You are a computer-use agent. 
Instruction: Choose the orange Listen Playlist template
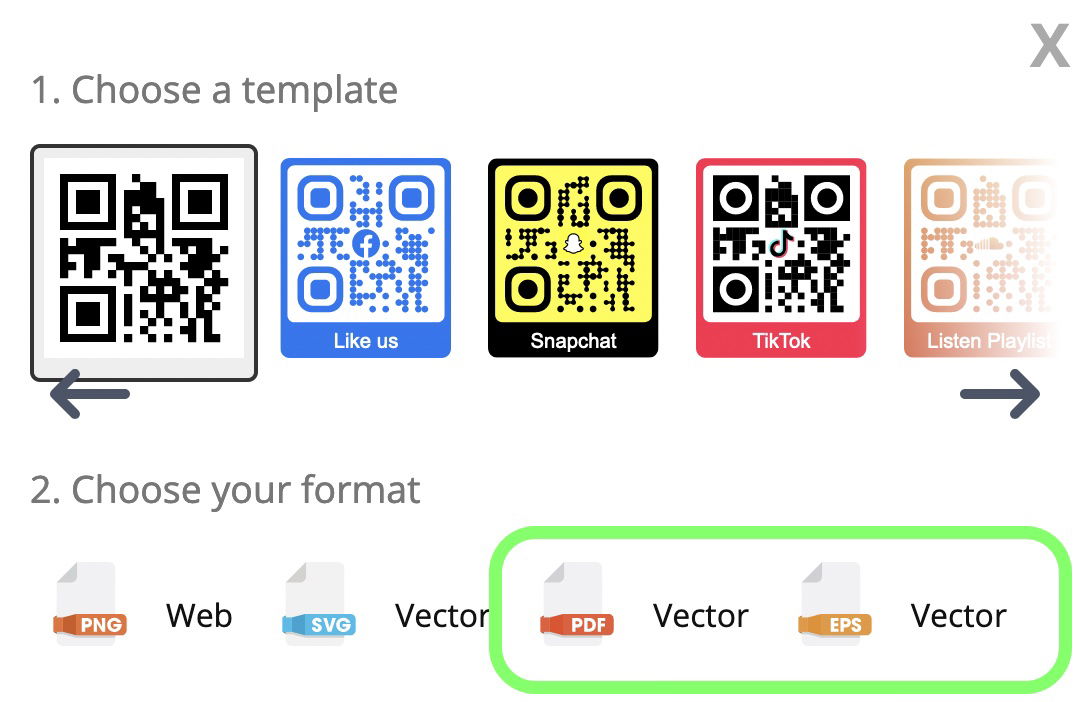click(980, 258)
